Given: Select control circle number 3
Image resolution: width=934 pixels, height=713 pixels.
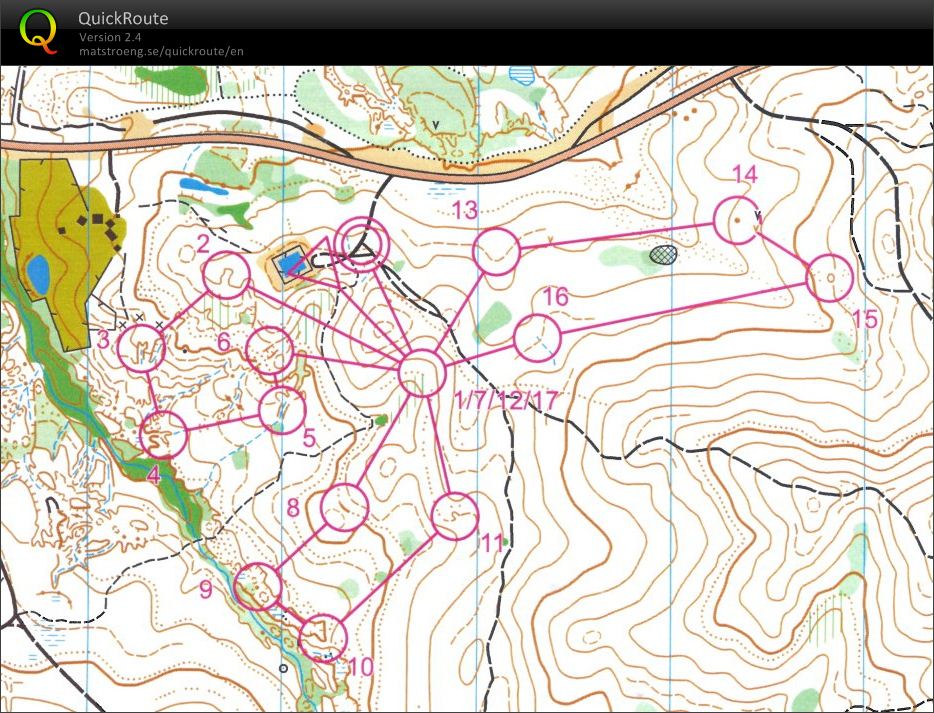Looking at the screenshot, I should click(142, 350).
